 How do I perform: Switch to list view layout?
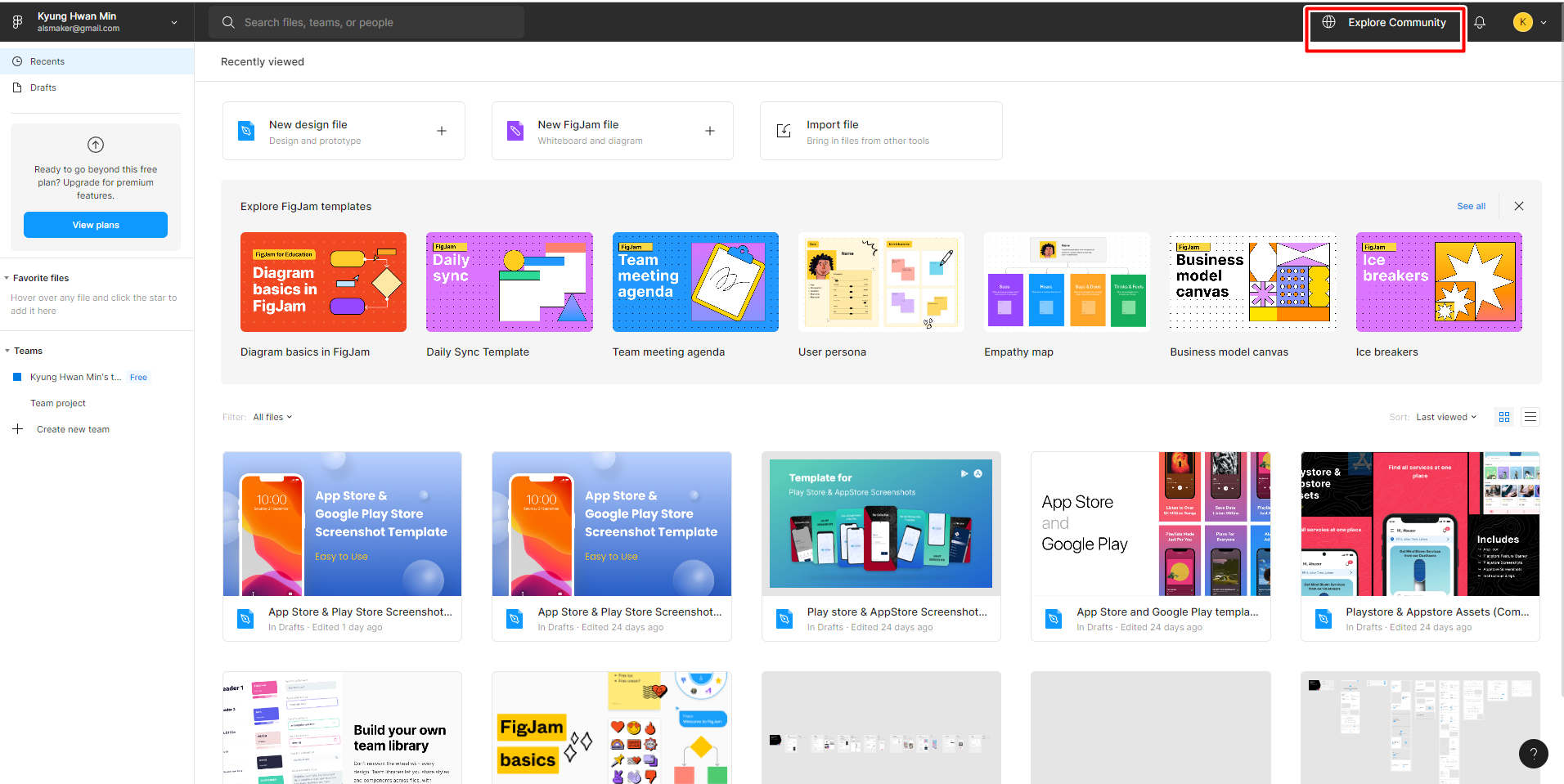[1530, 417]
